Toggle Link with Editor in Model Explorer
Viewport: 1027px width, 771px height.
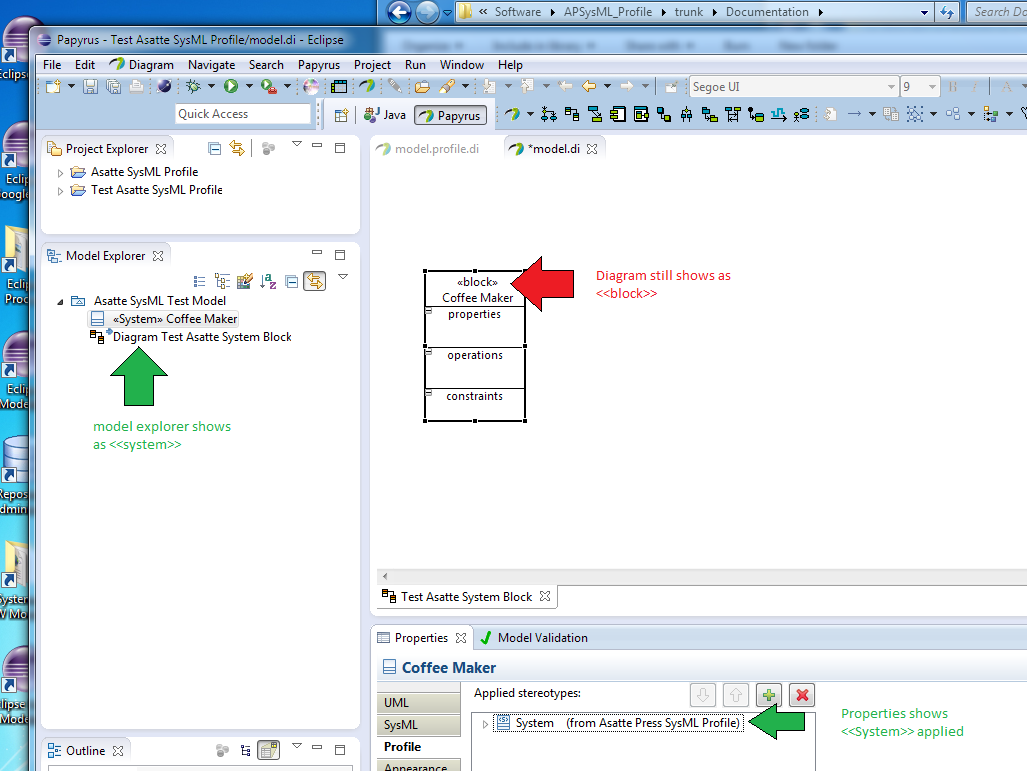[x=315, y=282]
